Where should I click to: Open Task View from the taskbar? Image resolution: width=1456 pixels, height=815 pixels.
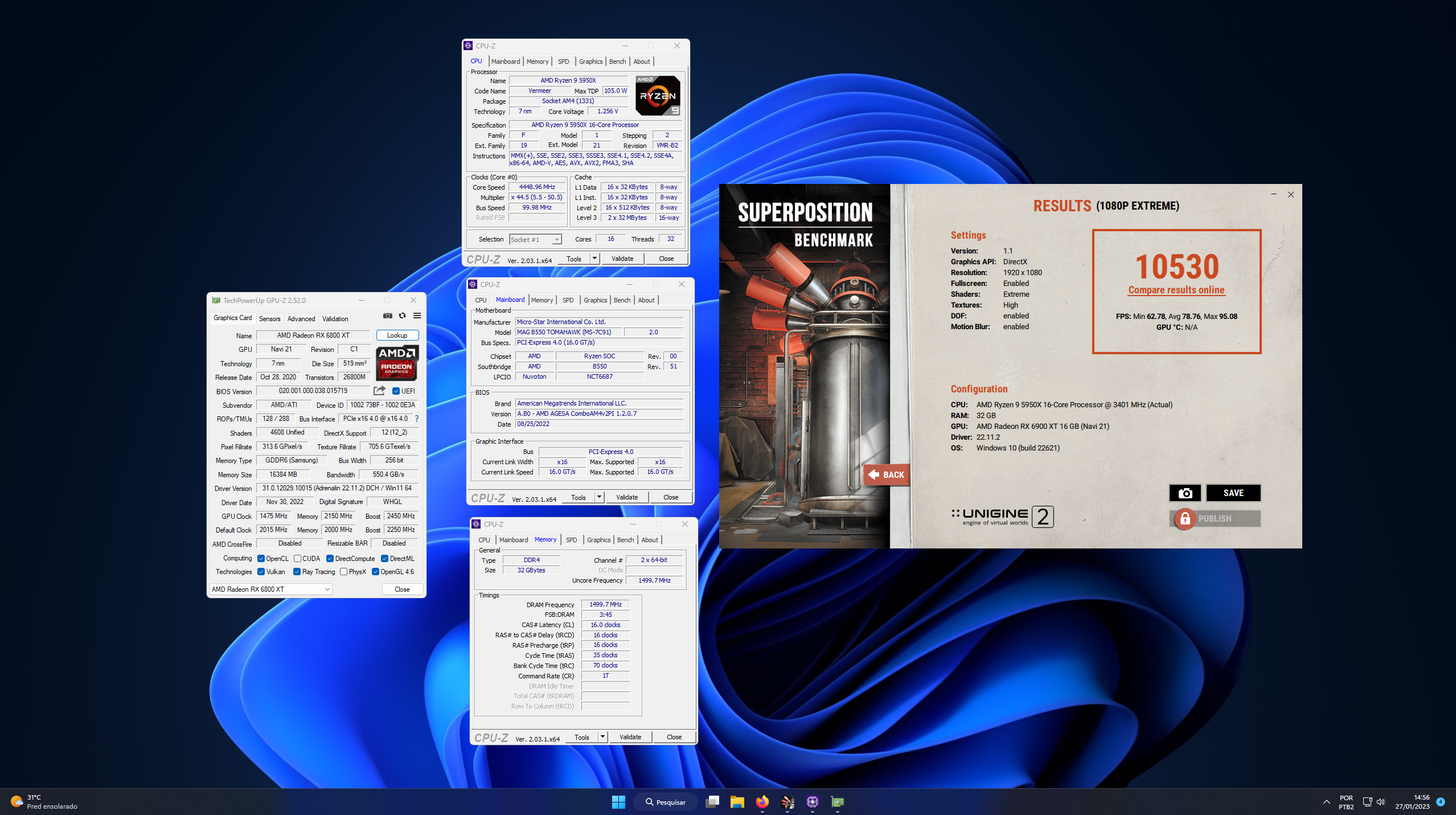pyautogui.click(x=712, y=802)
